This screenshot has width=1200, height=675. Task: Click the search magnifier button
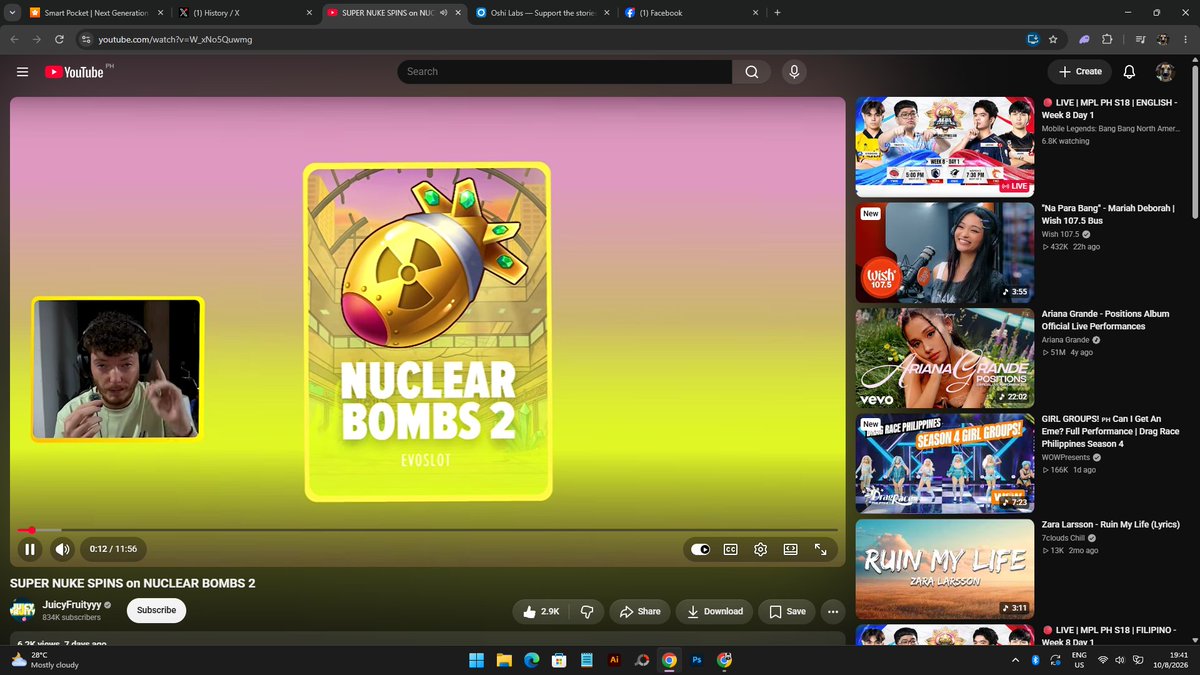click(x=752, y=72)
